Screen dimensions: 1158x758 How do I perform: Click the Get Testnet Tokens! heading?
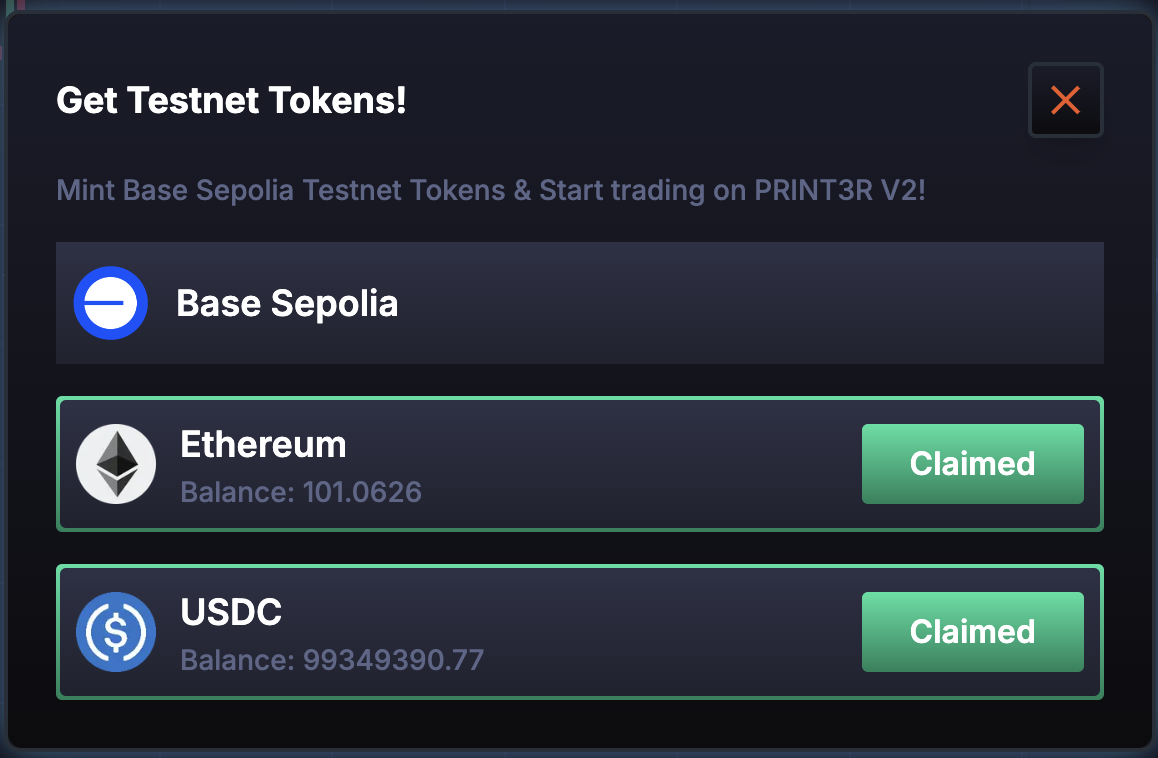231,100
